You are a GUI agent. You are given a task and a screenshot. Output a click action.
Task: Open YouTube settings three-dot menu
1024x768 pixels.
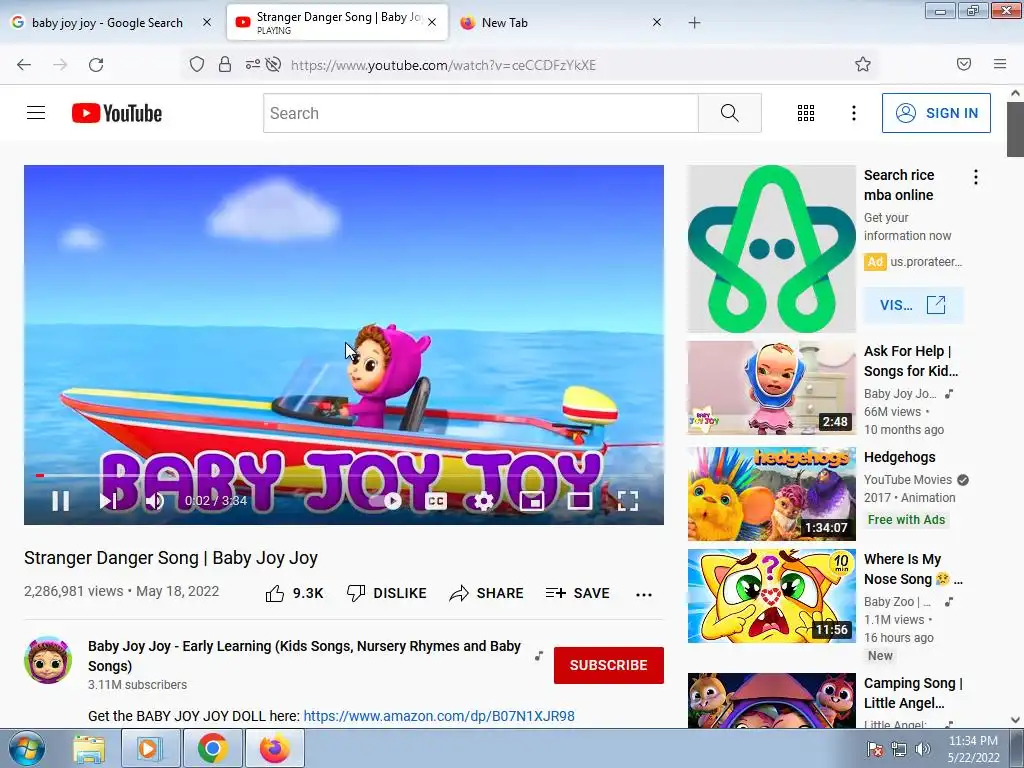coord(854,113)
